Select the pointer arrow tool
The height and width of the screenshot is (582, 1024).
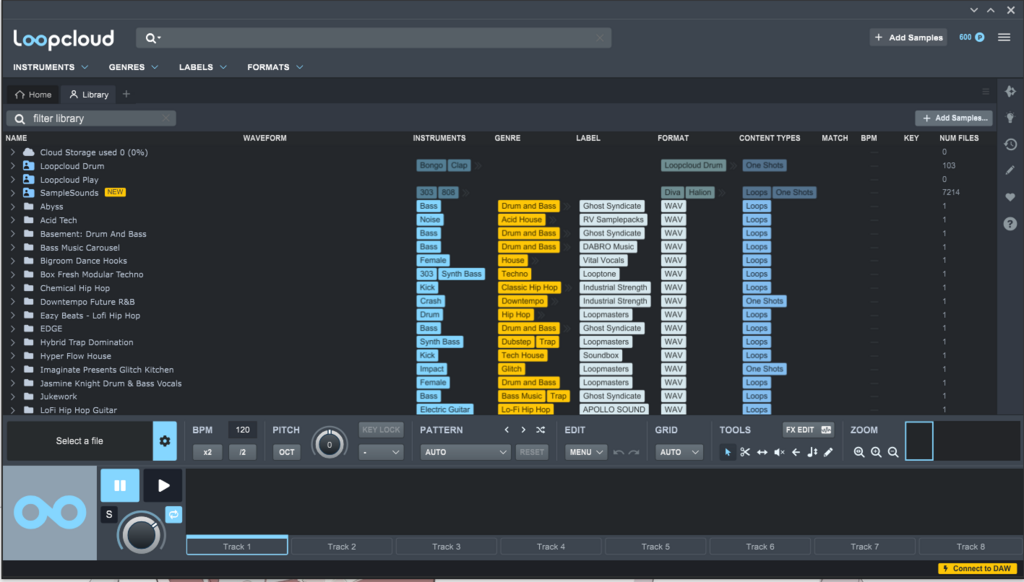pos(727,452)
